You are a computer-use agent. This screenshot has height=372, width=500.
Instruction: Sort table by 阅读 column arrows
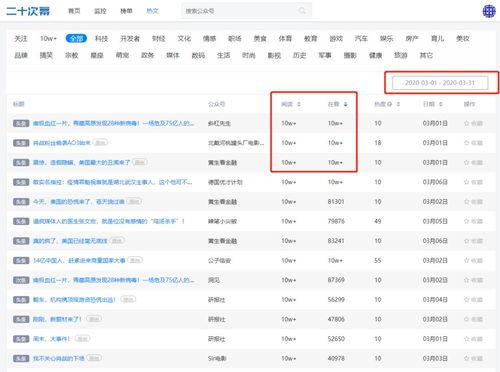coord(299,104)
